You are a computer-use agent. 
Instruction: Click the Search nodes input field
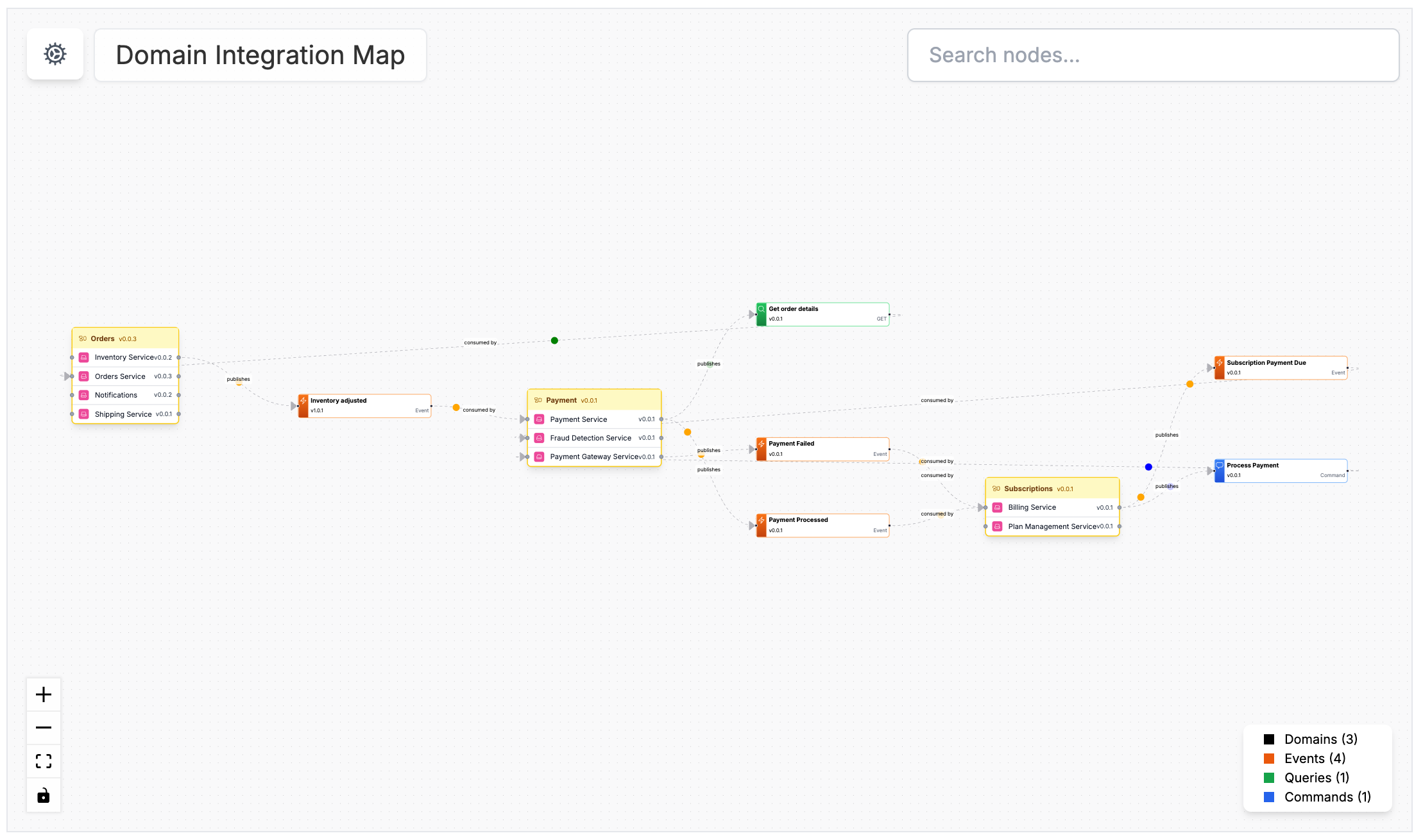coord(1153,55)
